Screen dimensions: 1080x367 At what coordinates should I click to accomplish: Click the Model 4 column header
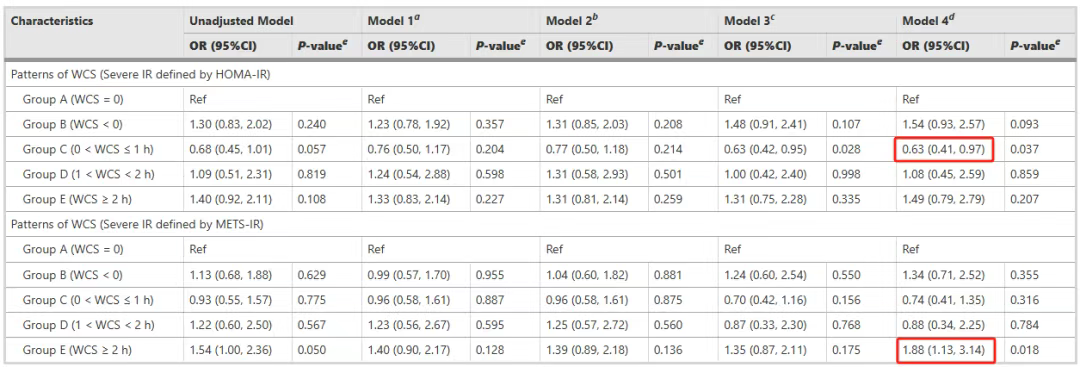pos(925,21)
